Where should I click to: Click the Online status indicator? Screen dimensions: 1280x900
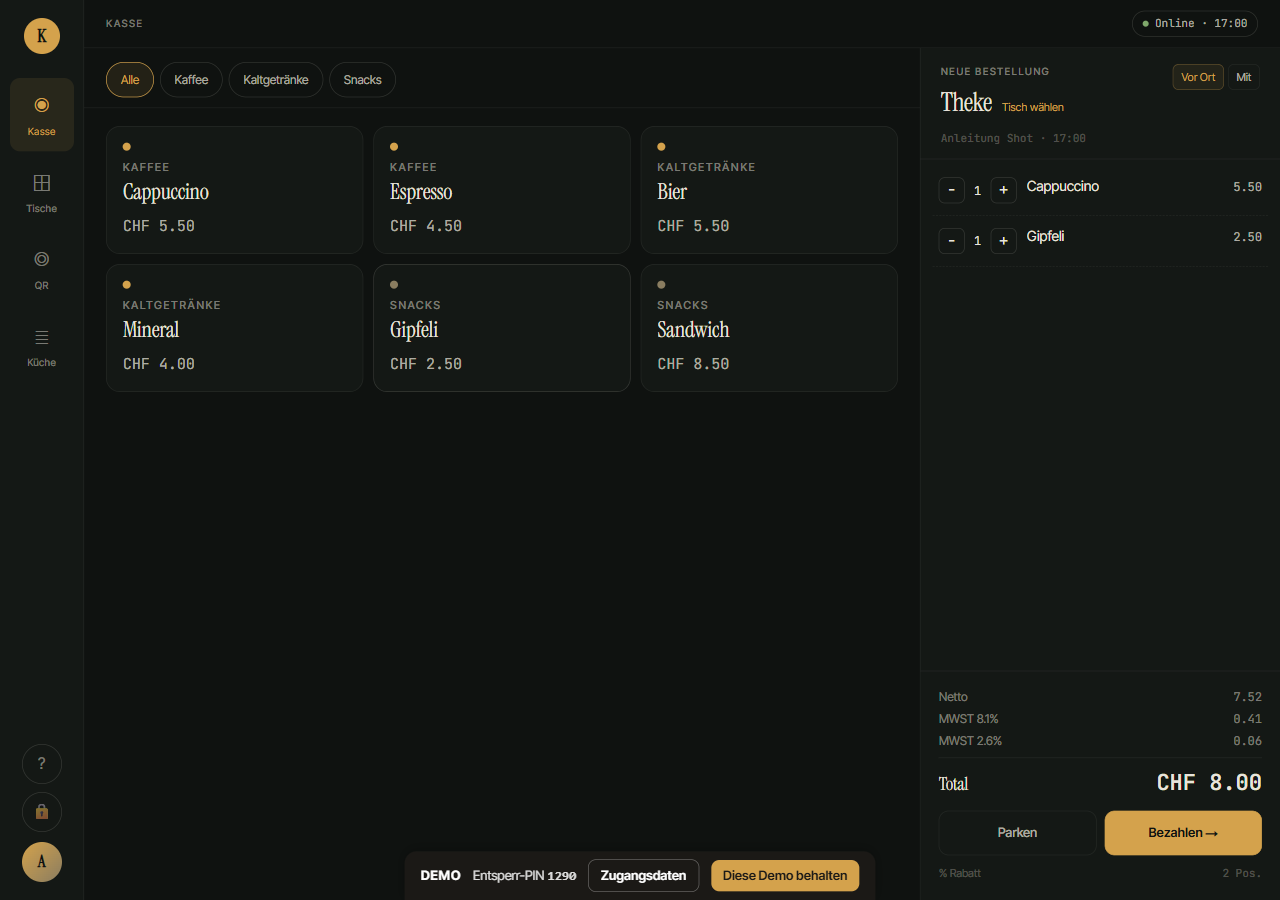(1195, 23)
